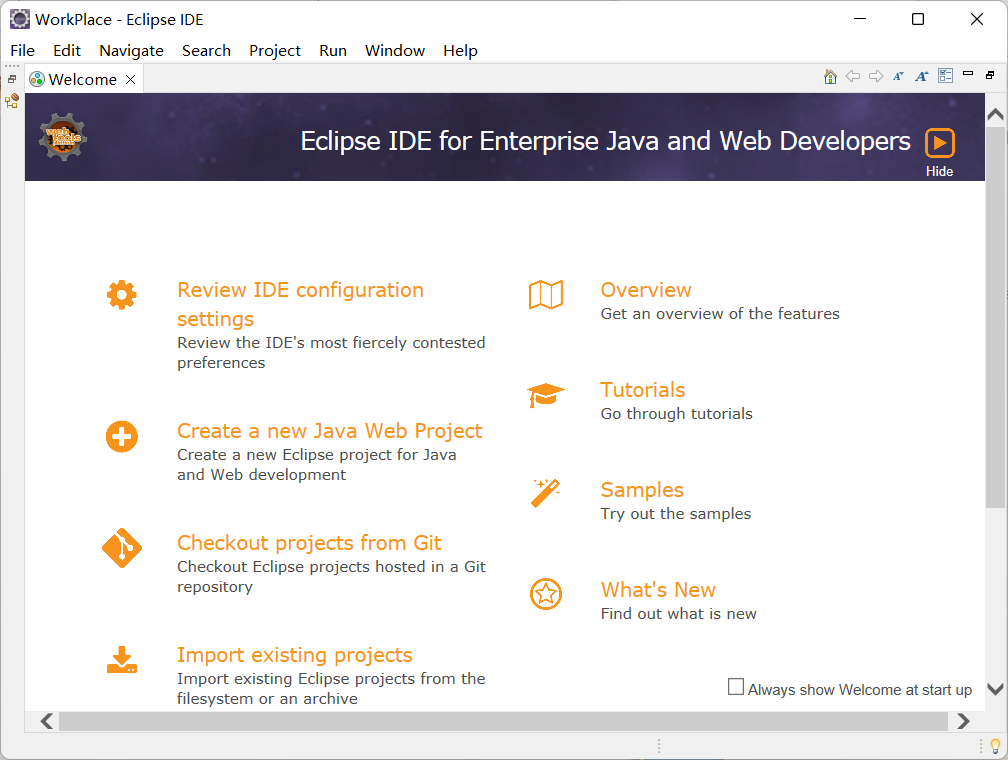1008x760 pixels.
Task: Open the Overview link
Action: coord(646,290)
